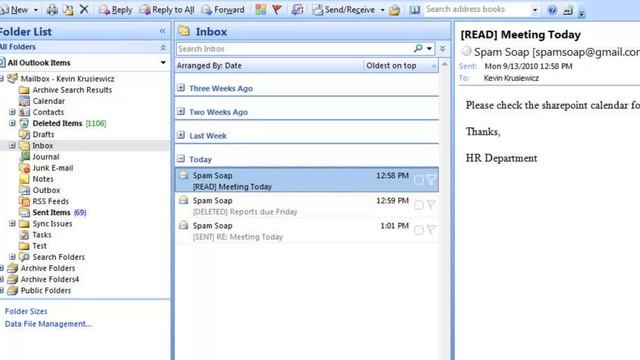The image size is (640, 360).
Task: Click Send/Receive
Action: tap(344, 9)
